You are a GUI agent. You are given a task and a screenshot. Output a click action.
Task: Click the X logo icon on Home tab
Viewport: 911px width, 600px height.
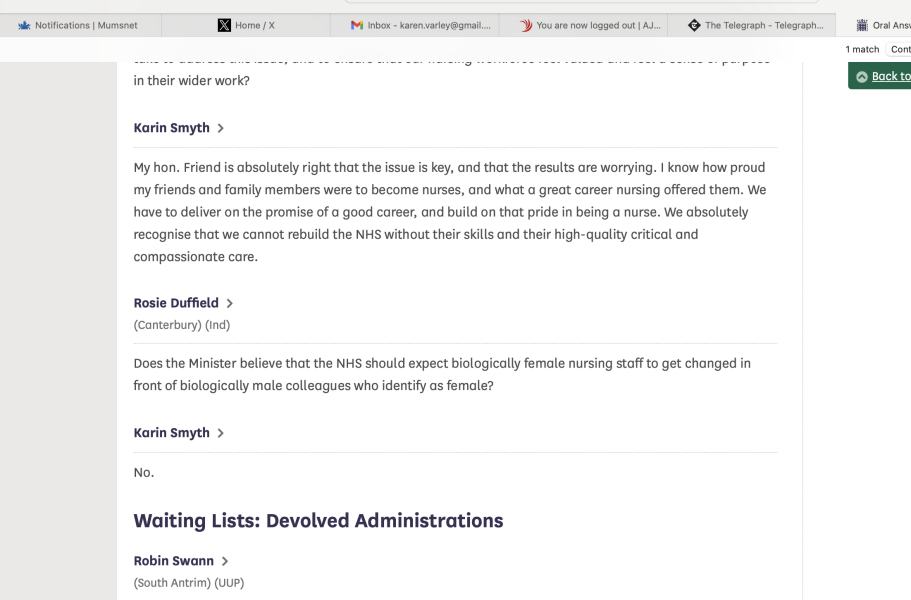tap(224, 25)
